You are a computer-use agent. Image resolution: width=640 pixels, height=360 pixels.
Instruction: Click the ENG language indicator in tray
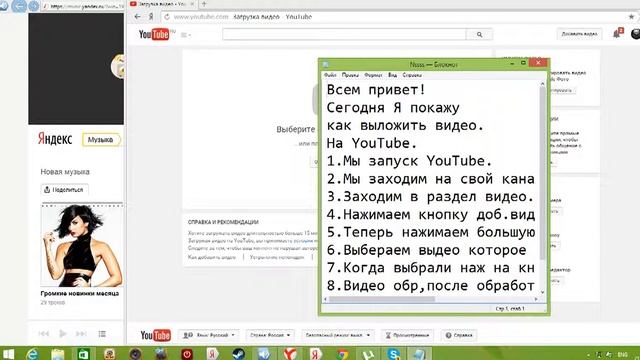[622, 355]
